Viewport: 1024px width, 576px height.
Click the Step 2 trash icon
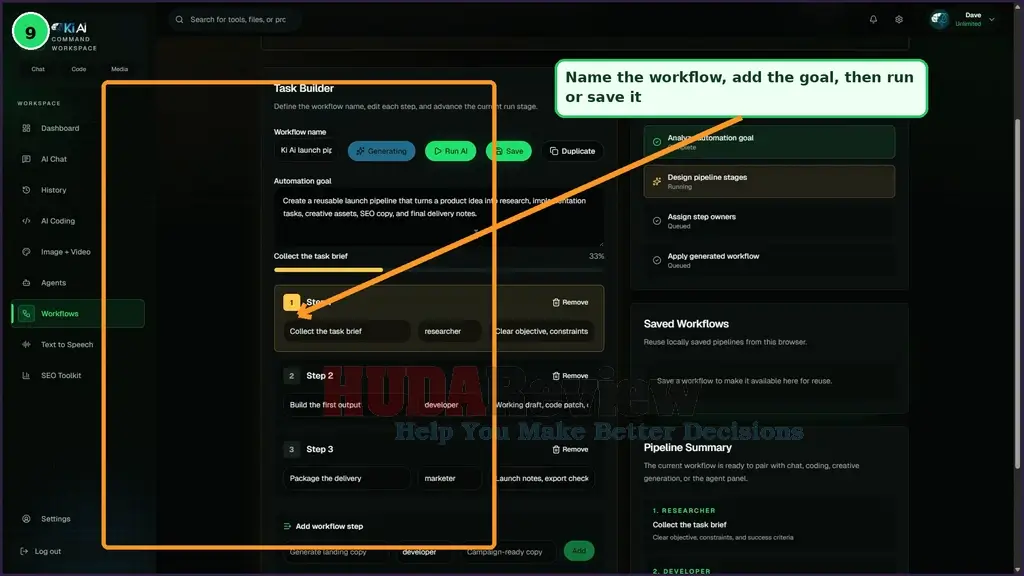[x=556, y=376]
